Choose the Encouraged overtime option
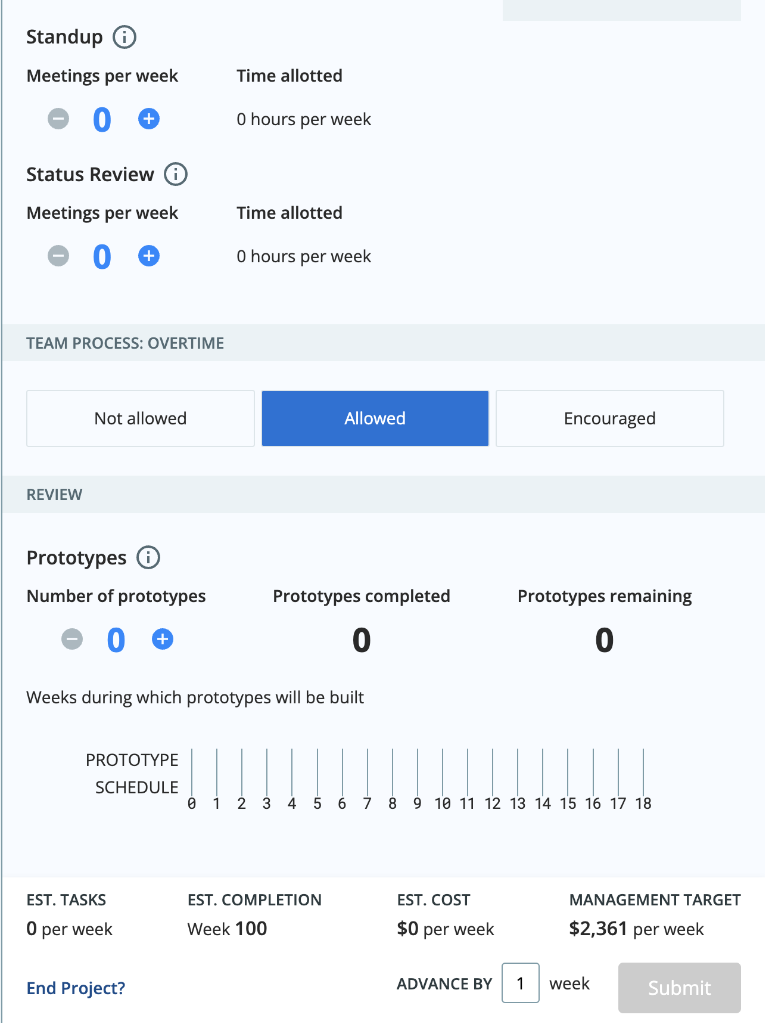This screenshot has width=772, height=1024. (609, 419)
